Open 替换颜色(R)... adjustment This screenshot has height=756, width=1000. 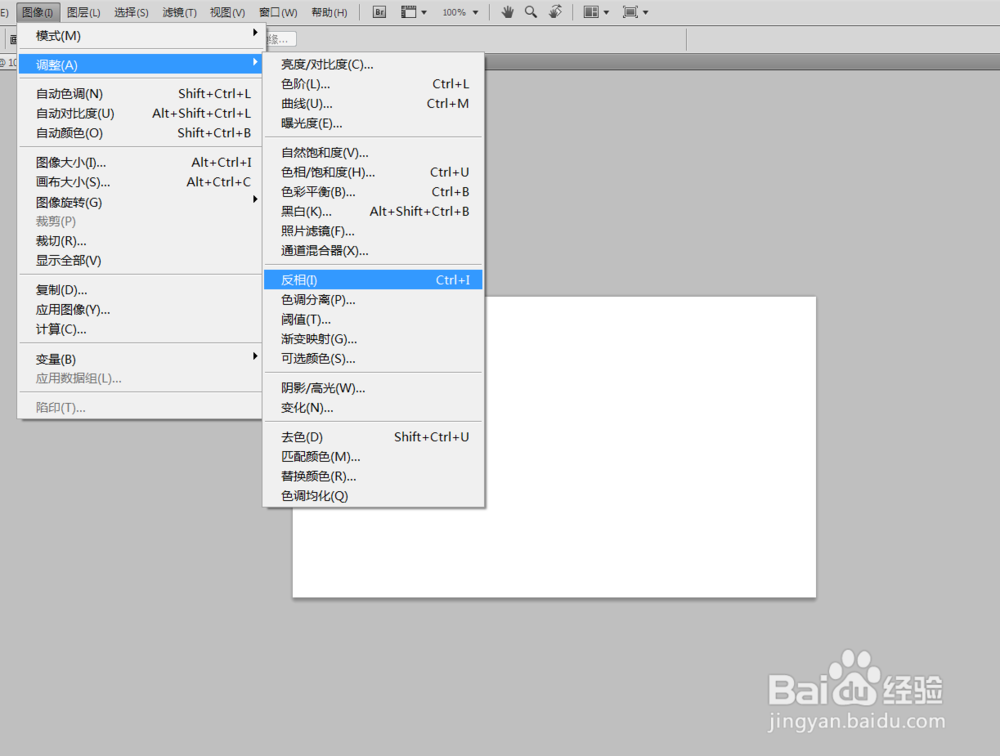click(x=373, y=477)
